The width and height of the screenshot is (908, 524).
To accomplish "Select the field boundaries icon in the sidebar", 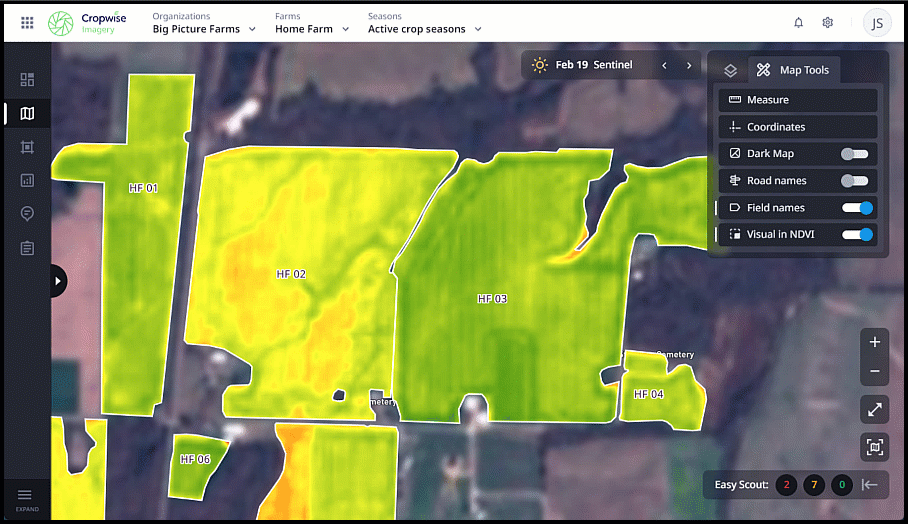I will [27, 147].
